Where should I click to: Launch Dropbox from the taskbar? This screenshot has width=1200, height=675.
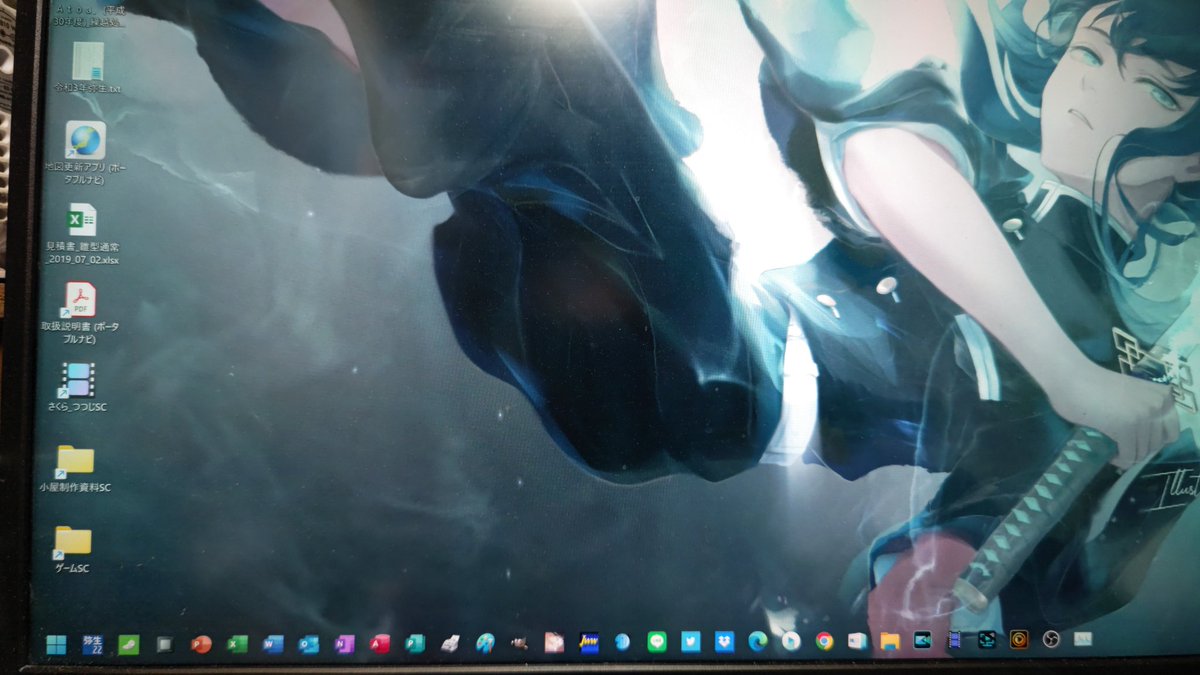coord(725,642)
